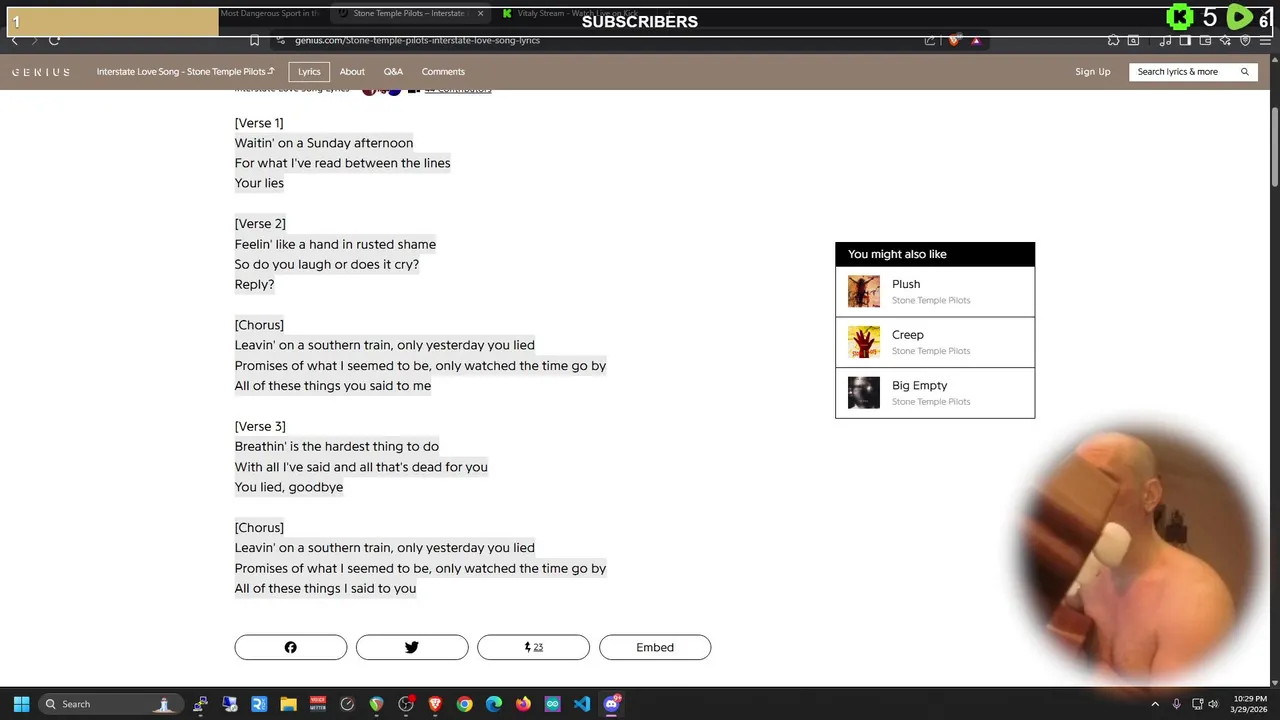The width and height of the screenshot is (1280, 720).
Task: Switch to the Most Dangerous Sport tab
Action: (x=269, y=14)
